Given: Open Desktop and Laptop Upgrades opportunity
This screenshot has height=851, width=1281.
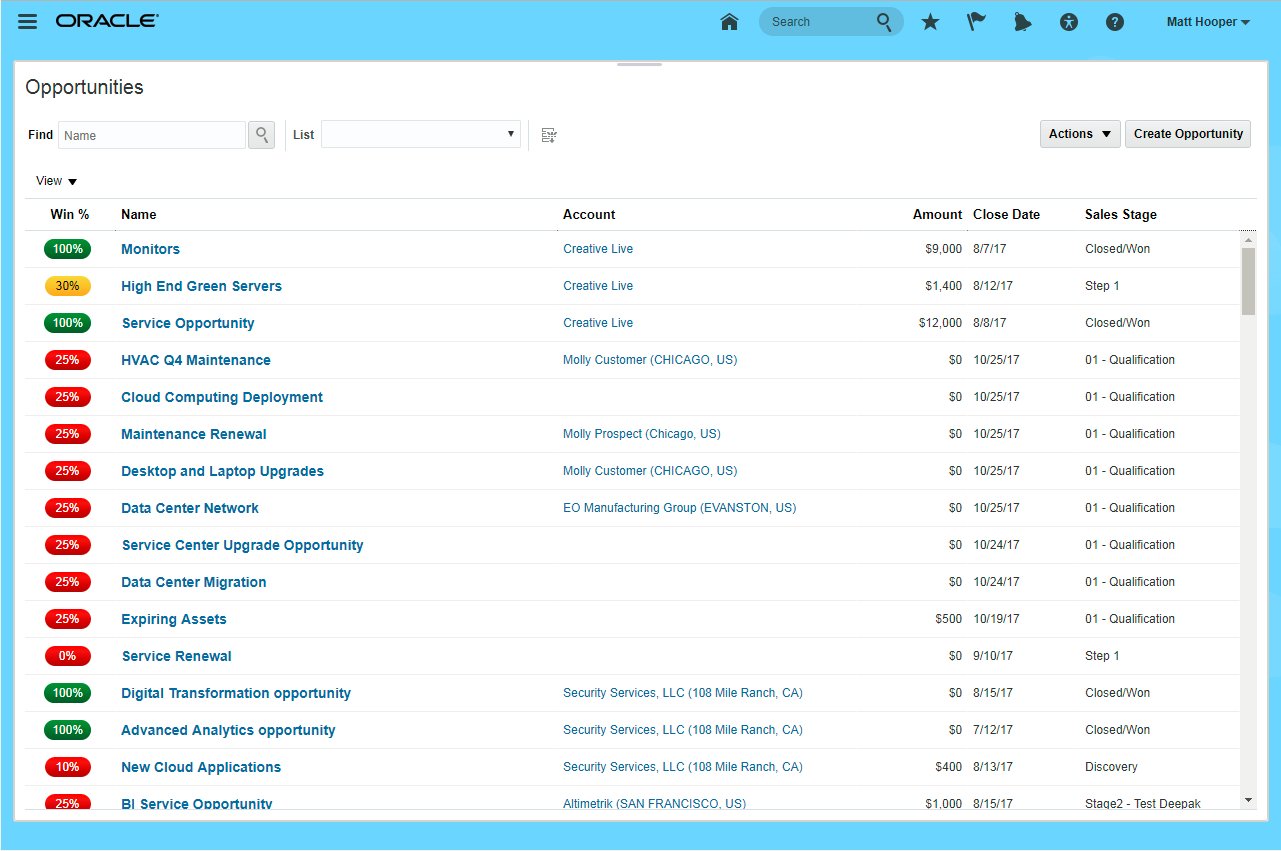Looking at the screenshot, I should [223, 471].
